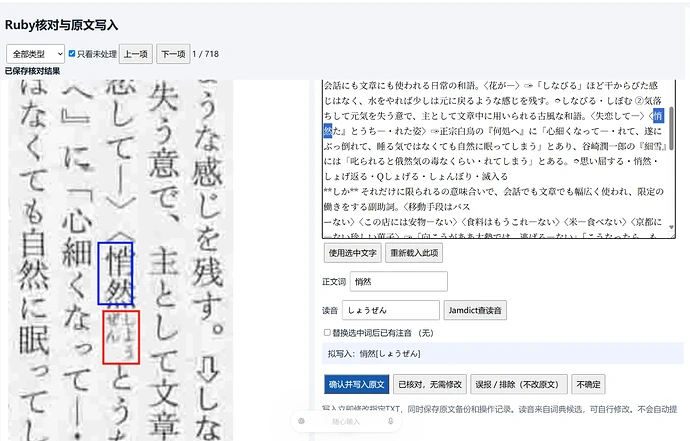The width and height of the screenshot is (690, 441).
Task: Click the **しか** entry line in the text box
Action: pos(494,191)
